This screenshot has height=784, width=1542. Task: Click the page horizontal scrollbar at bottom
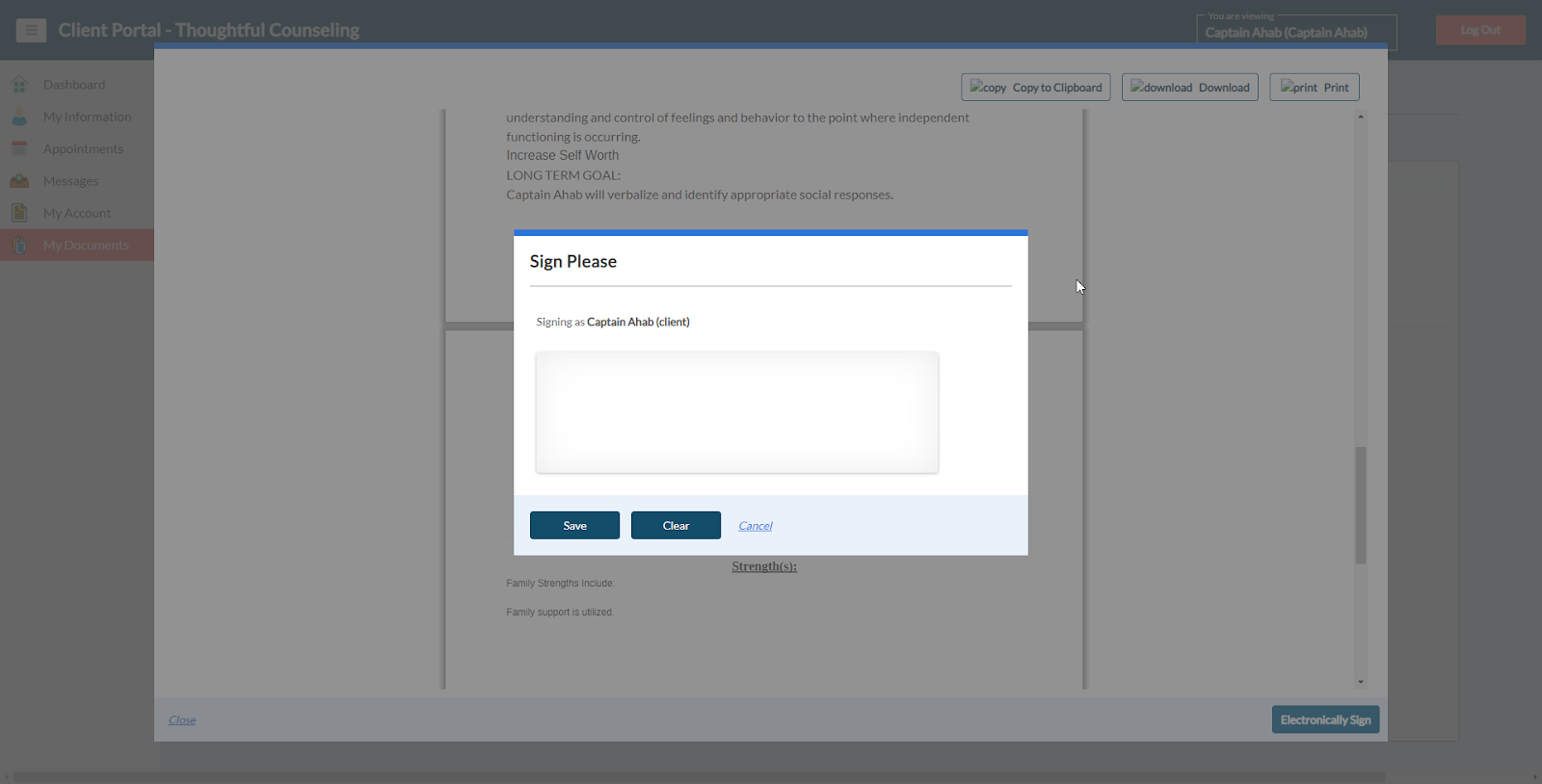click(x=699, y=776)
